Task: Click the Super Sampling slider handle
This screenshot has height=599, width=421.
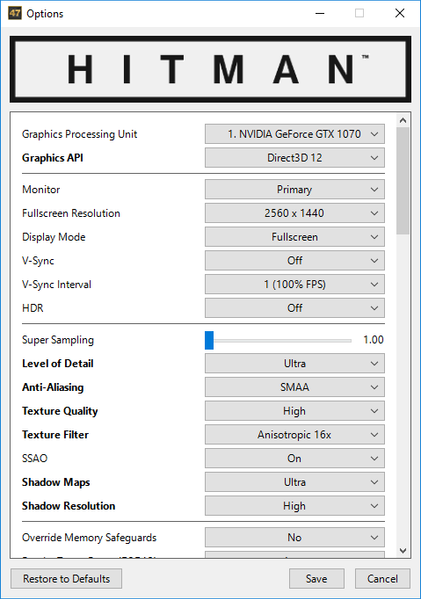Action: (209, 340)
